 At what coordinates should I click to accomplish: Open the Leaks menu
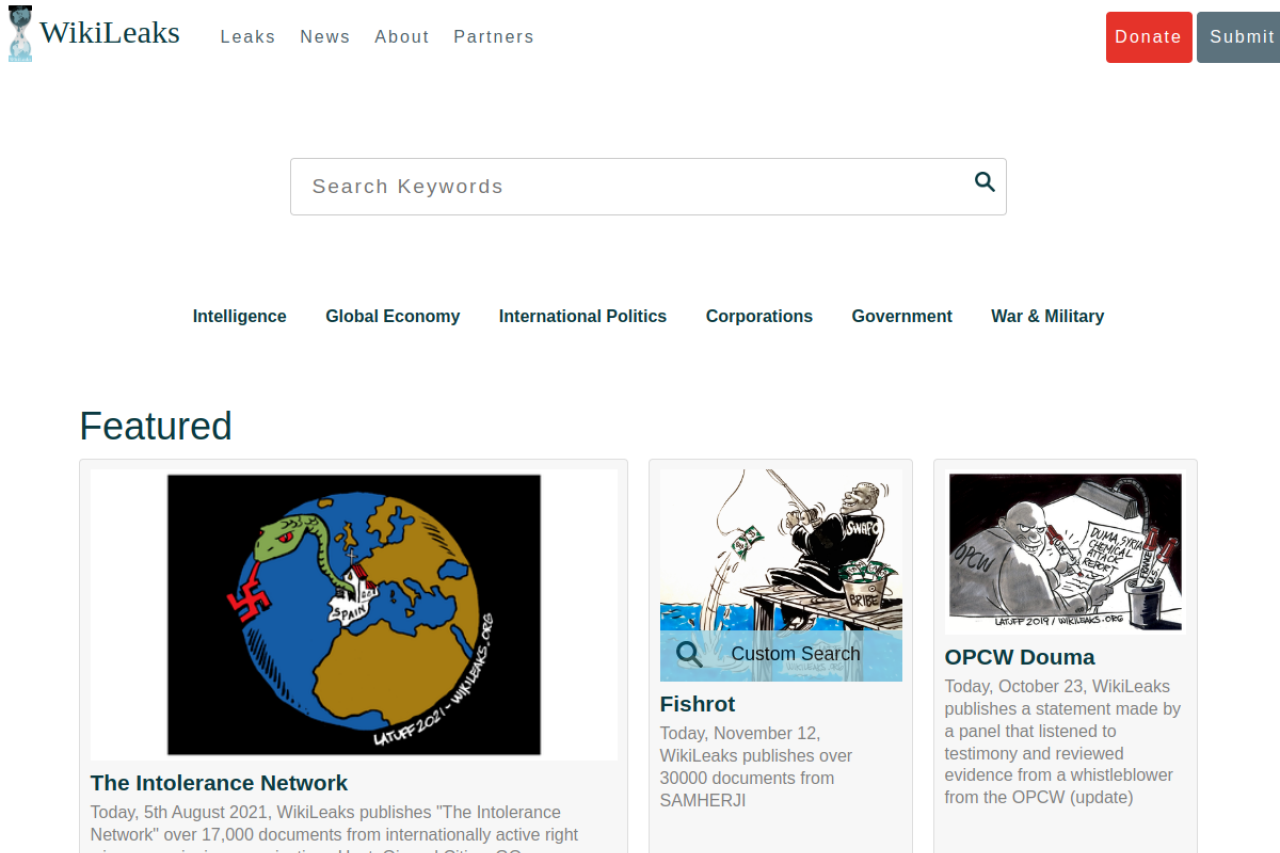click(247, 37)
